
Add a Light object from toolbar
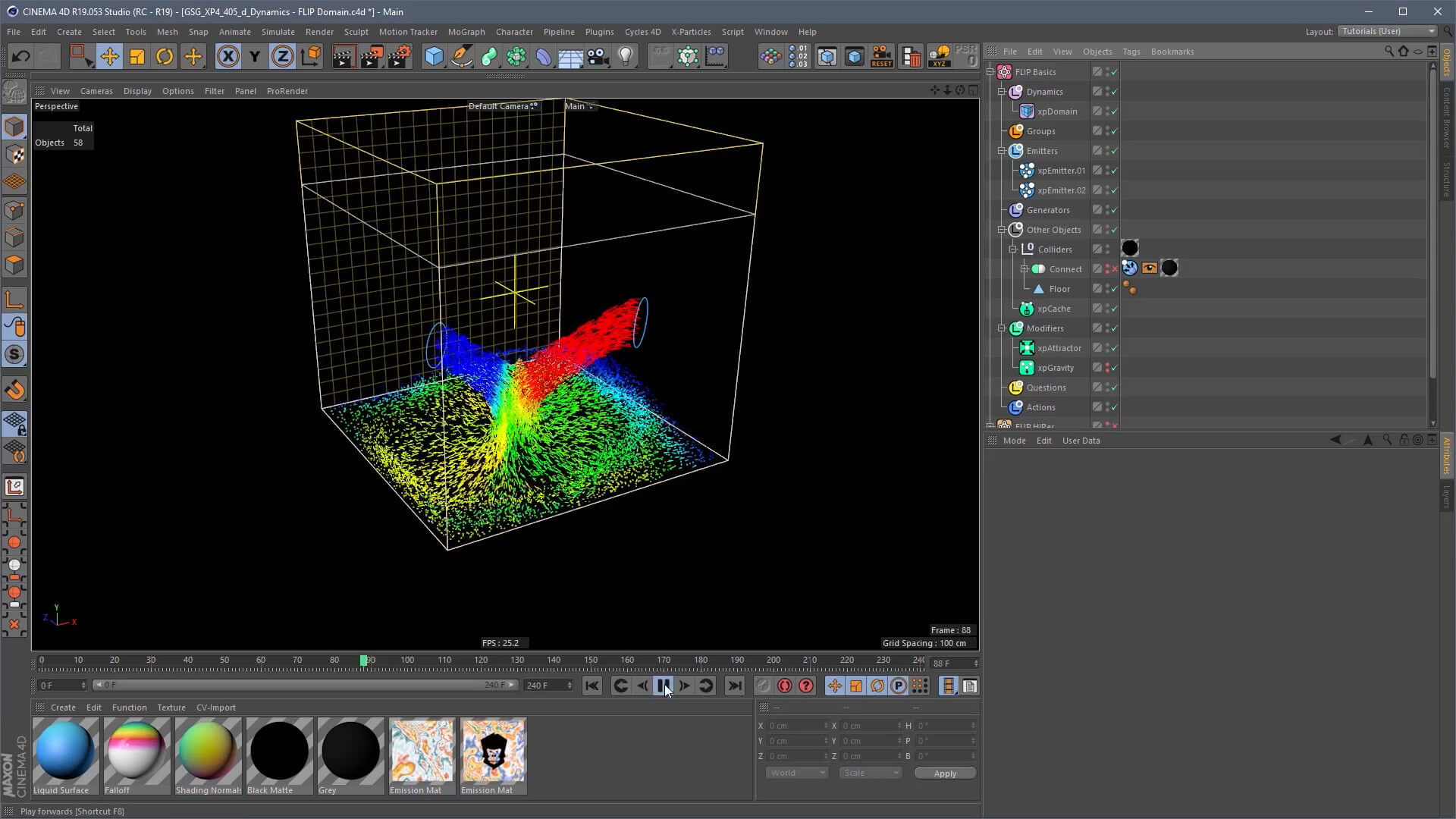tap(626, 57)
